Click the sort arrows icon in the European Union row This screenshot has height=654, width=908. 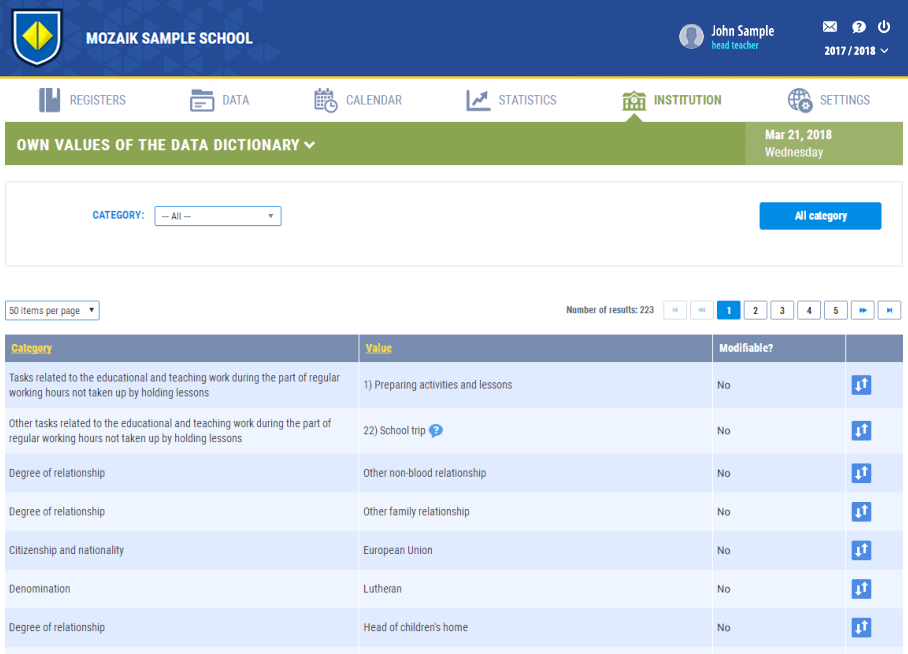tap(861, 550)
